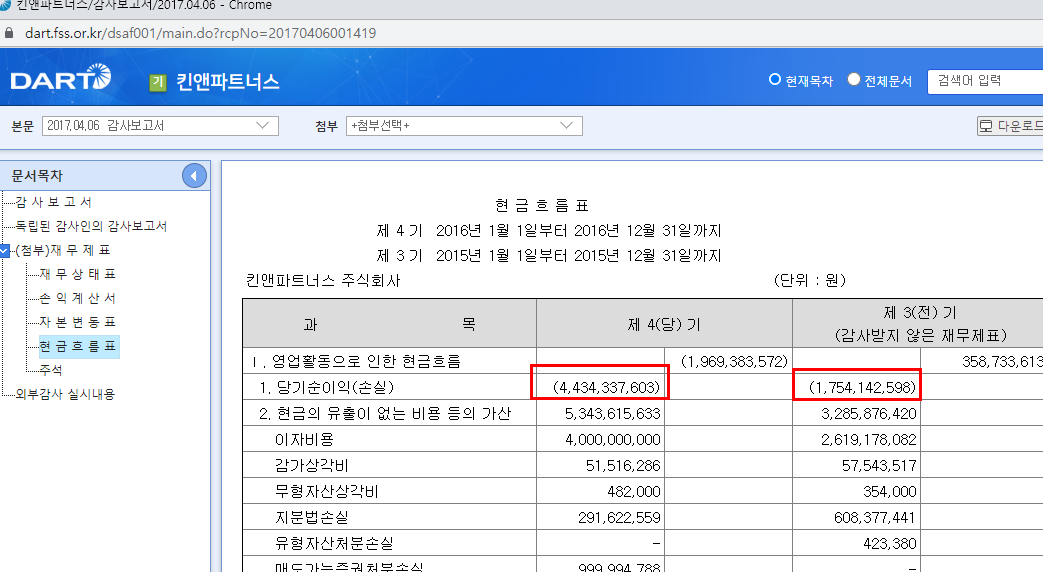Screen dimensions: 1043x572
Task: Click the 감가상각비 row label
Action: (x=311, y=466)
